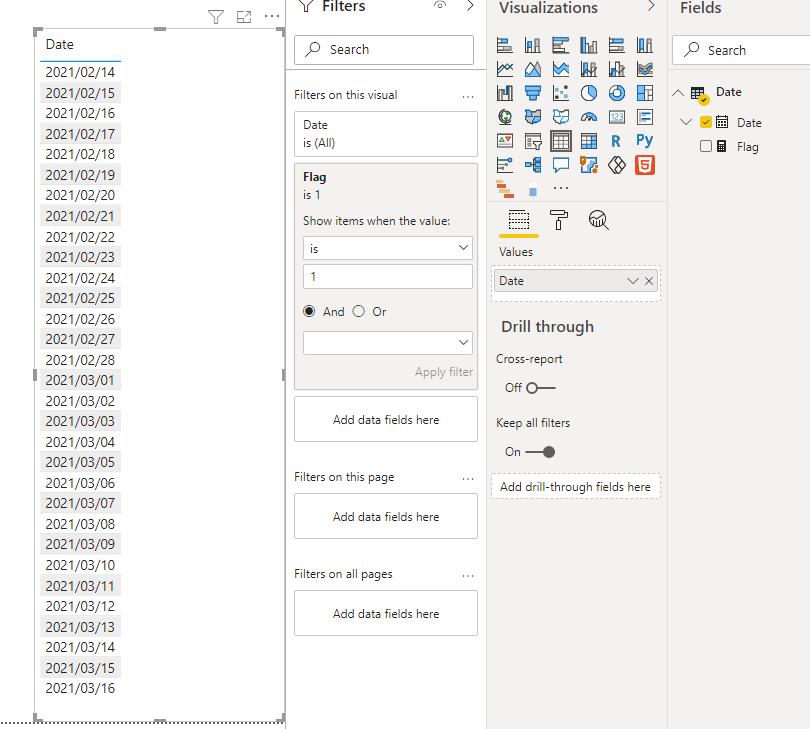This screenshot has width=810, height=729.
Task: Select the Table visual icon
Action: coord(560,141)
